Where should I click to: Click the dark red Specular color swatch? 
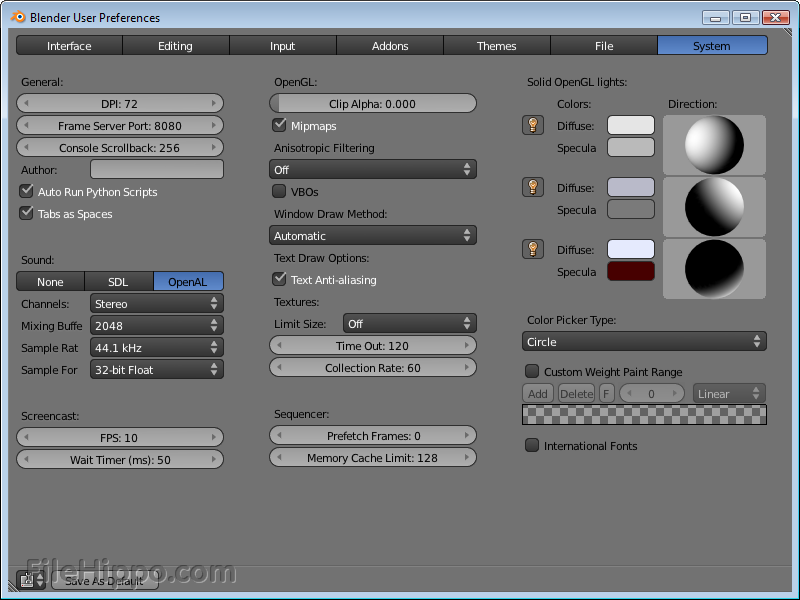[x=630, y=269]
